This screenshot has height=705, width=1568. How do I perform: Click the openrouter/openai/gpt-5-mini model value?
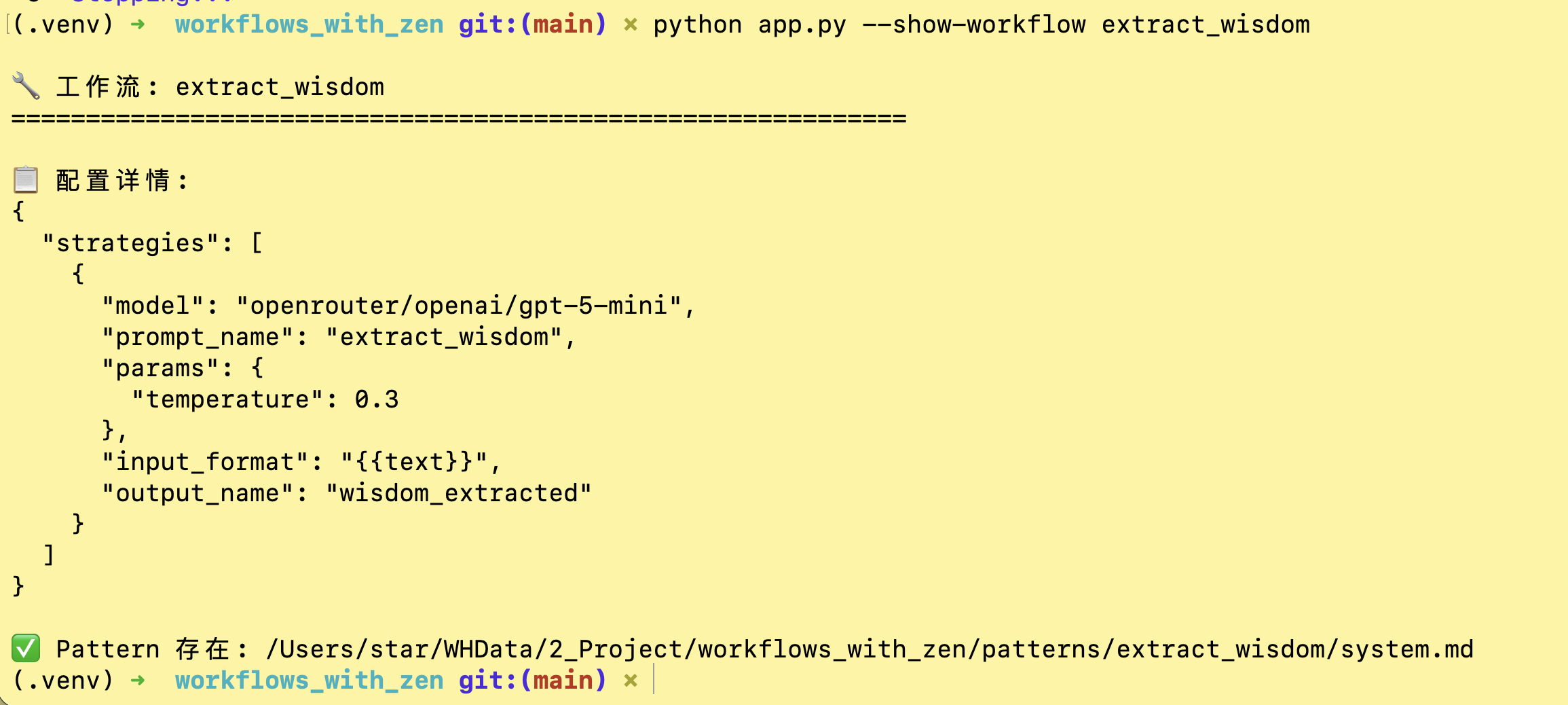point(458,306)
